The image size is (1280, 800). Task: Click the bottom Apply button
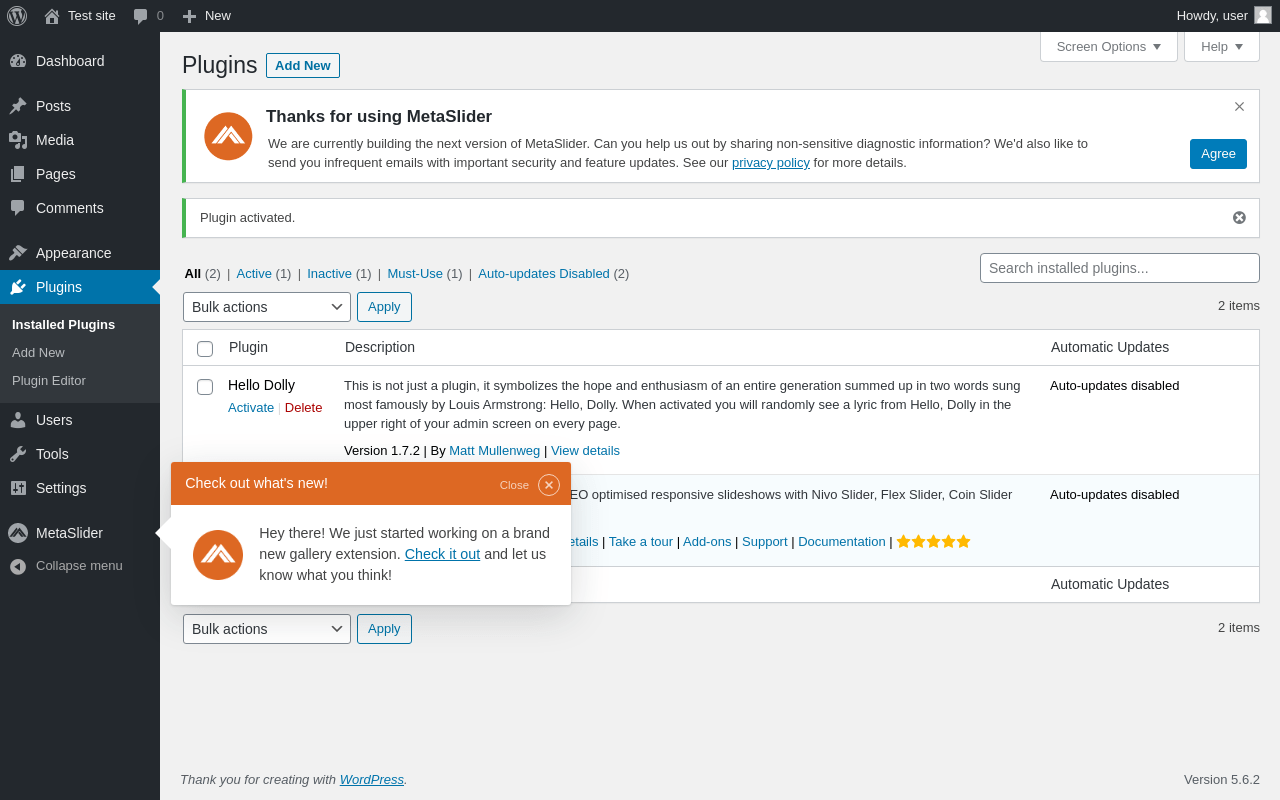pyautogui.click(x=384, y=629)
